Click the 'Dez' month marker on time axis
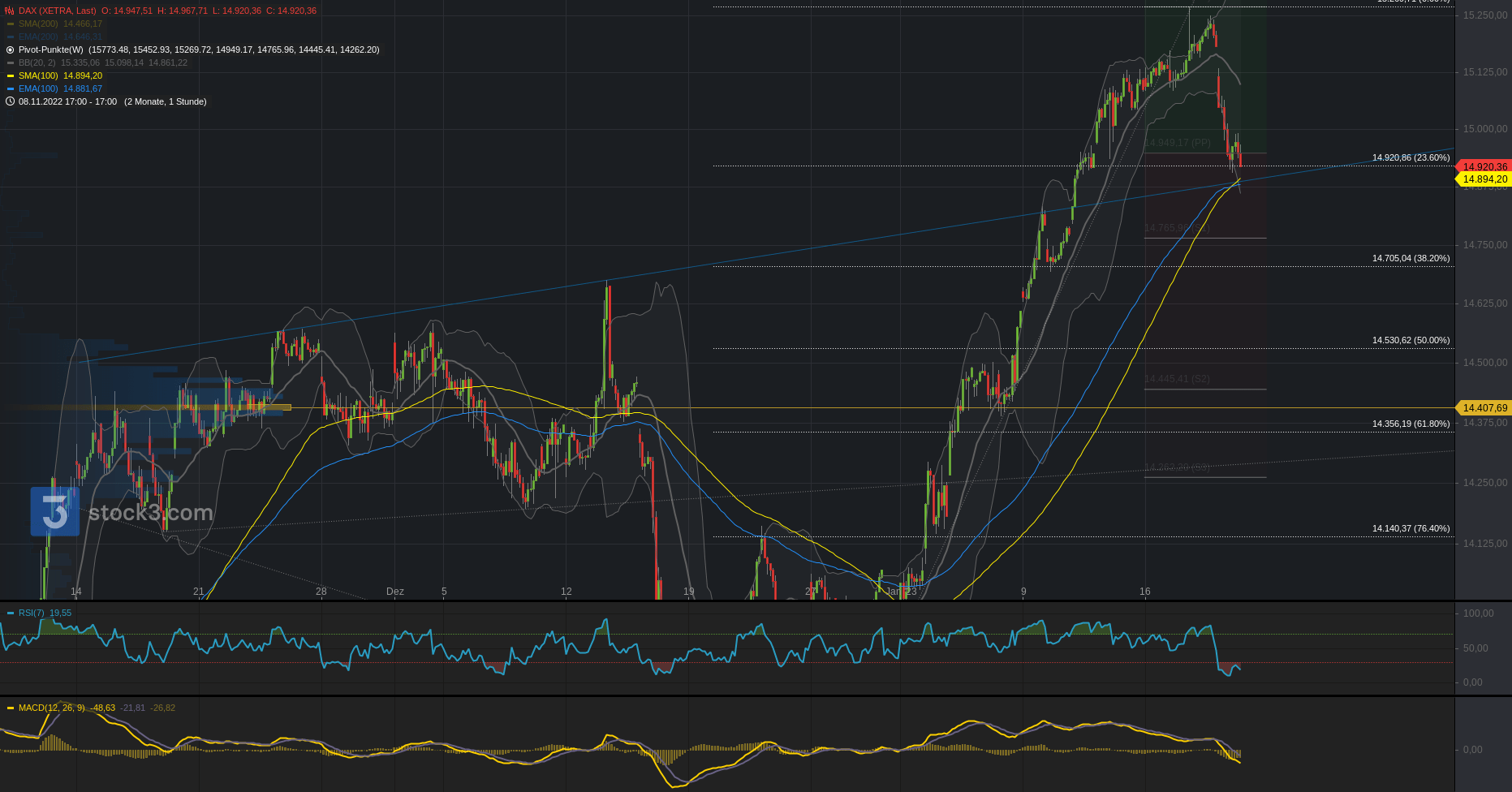This screenshot has height=792, width=1512. tap(395, 592)
